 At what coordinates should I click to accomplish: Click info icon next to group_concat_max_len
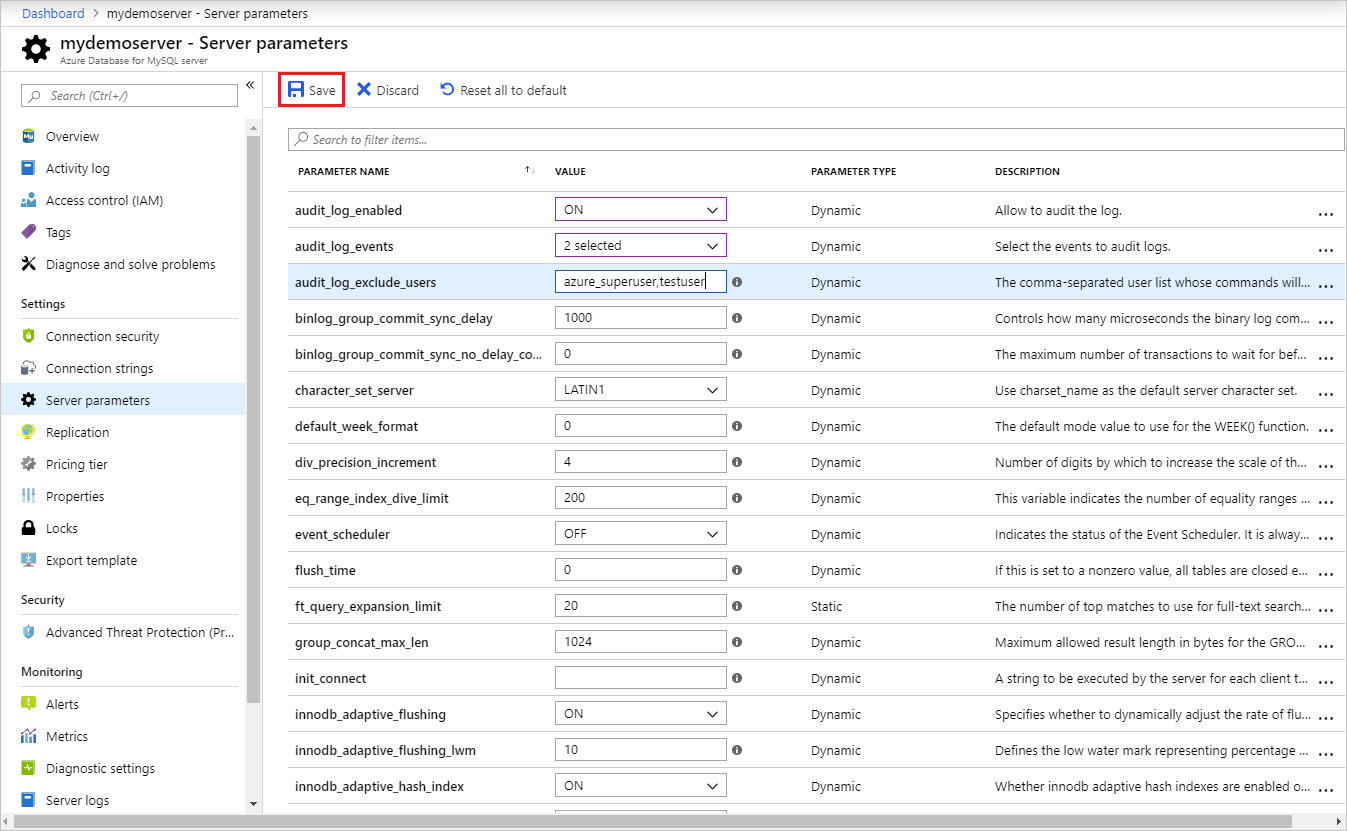[x=737, y=642]
